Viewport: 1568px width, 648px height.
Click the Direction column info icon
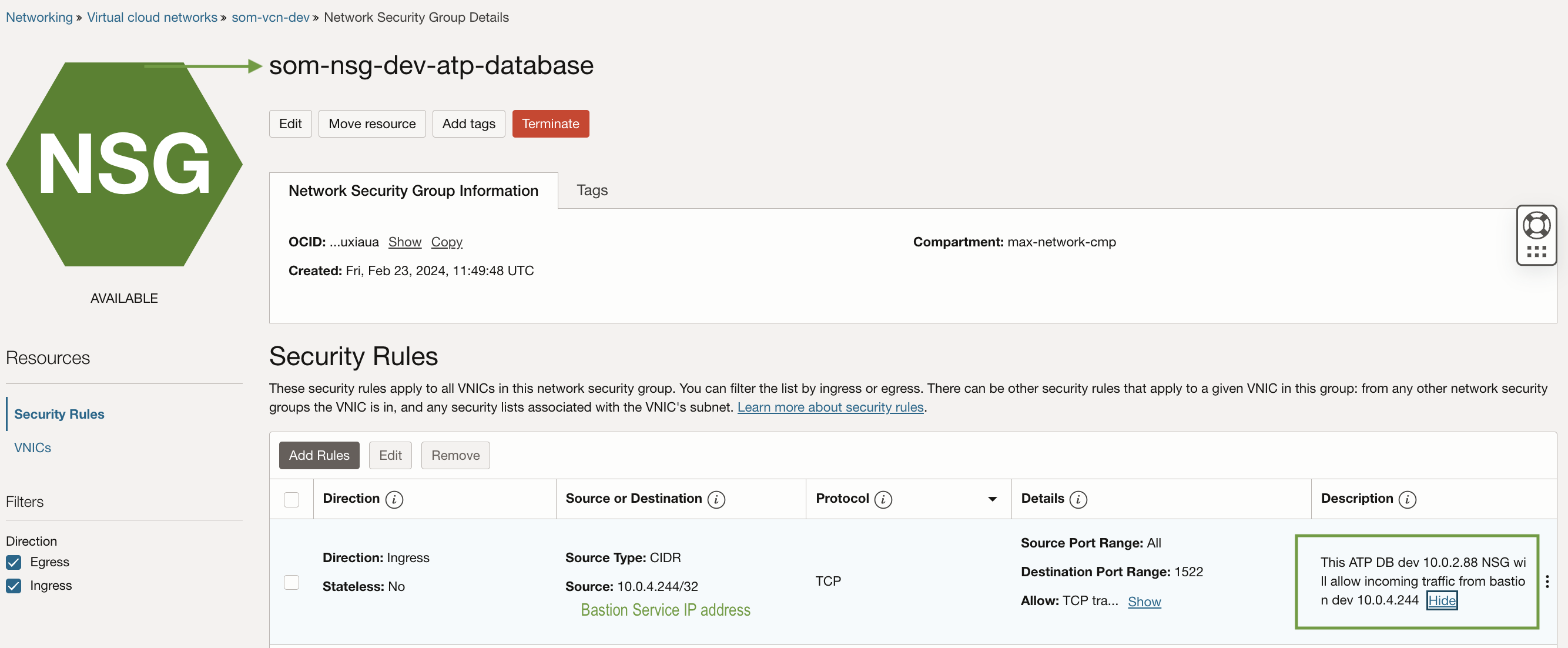(394, 499)
